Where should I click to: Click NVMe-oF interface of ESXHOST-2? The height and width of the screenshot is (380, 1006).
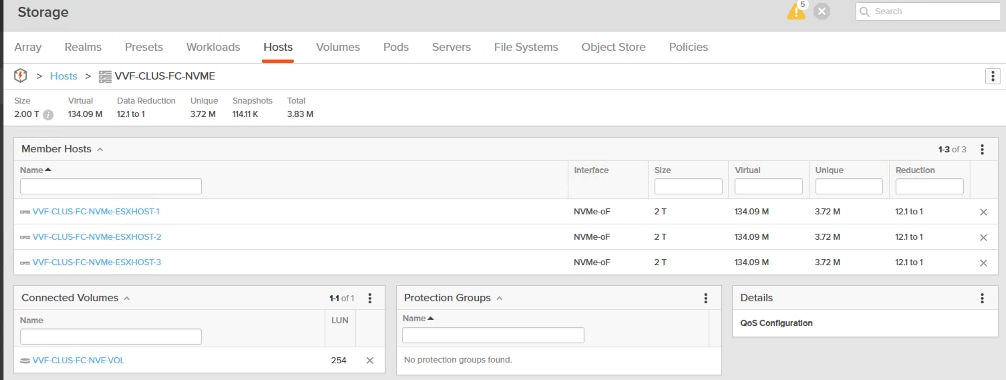tap(592, 238)
